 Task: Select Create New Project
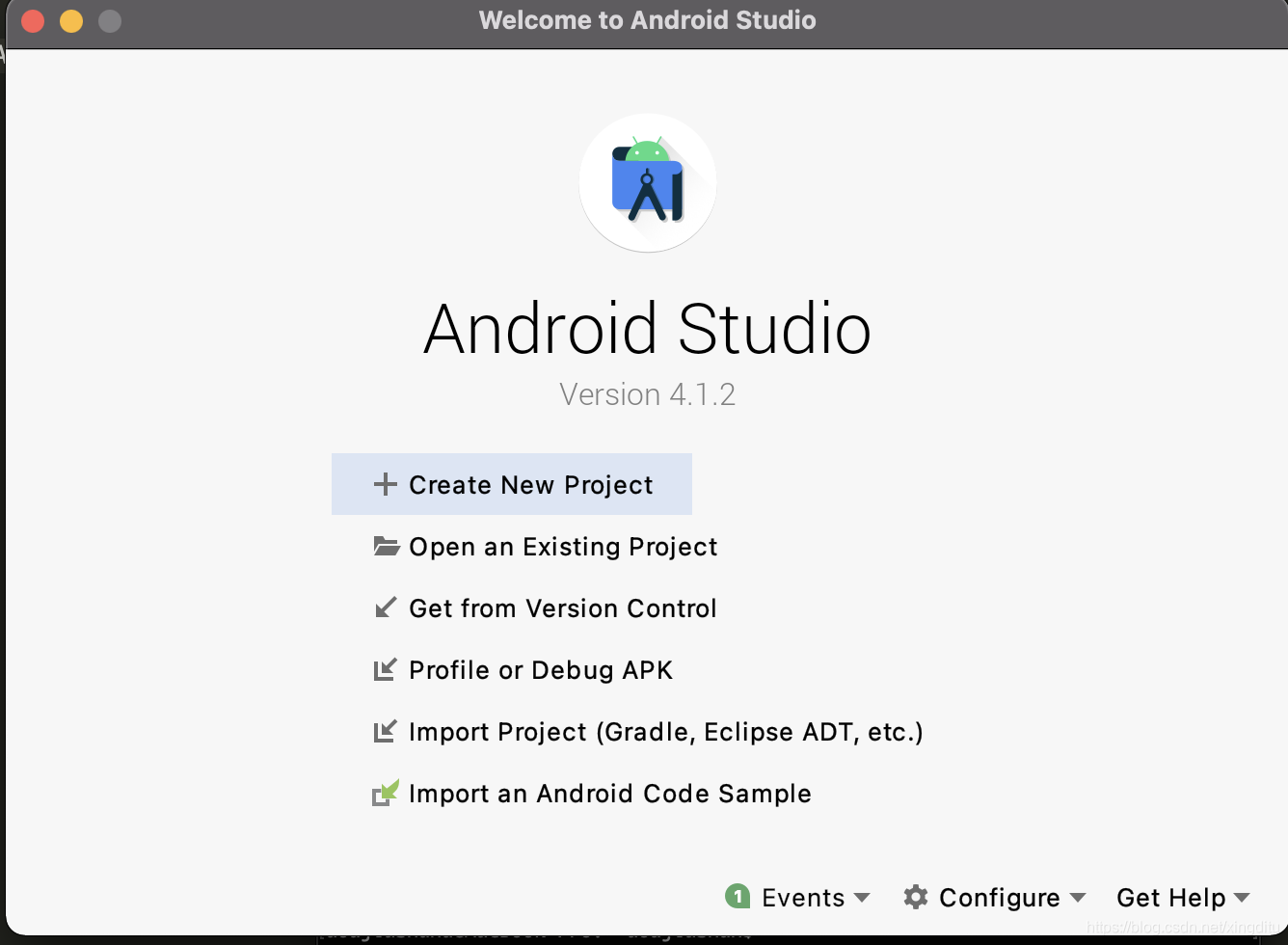click(x=512, y=484)
